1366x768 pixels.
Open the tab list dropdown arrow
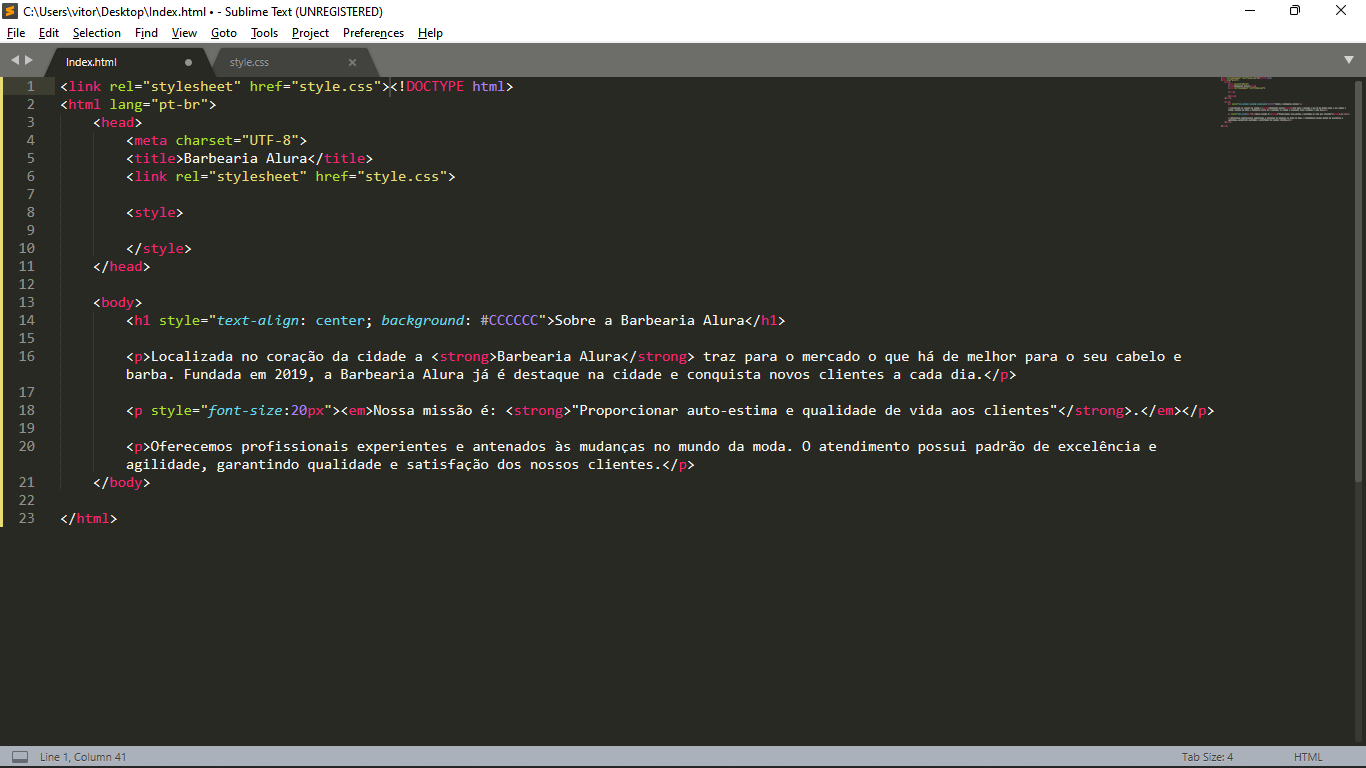click(x=1349, y=60)
